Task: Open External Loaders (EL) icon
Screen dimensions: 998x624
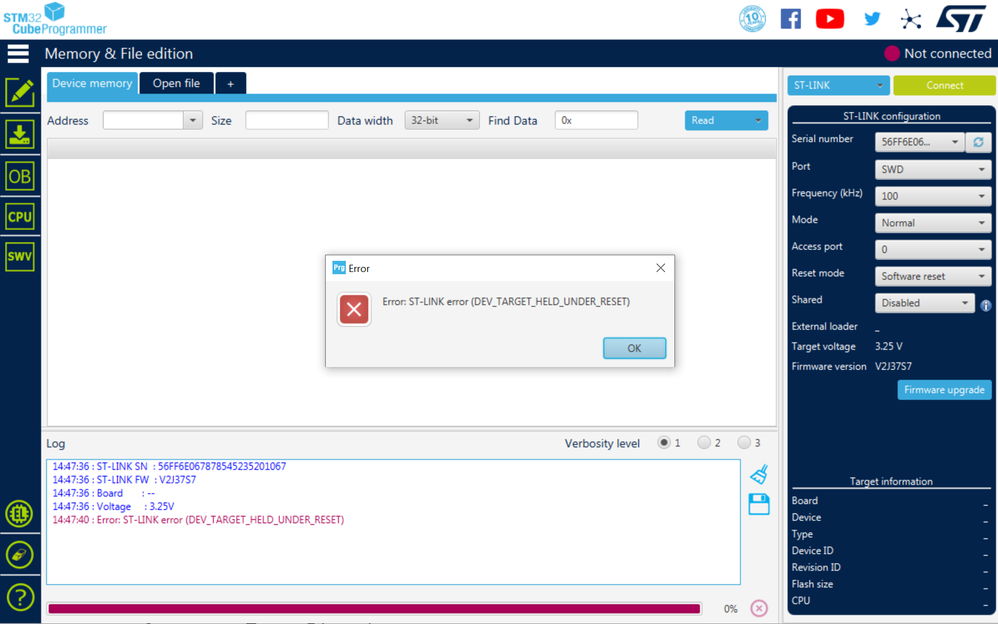Action: point(20,513)
